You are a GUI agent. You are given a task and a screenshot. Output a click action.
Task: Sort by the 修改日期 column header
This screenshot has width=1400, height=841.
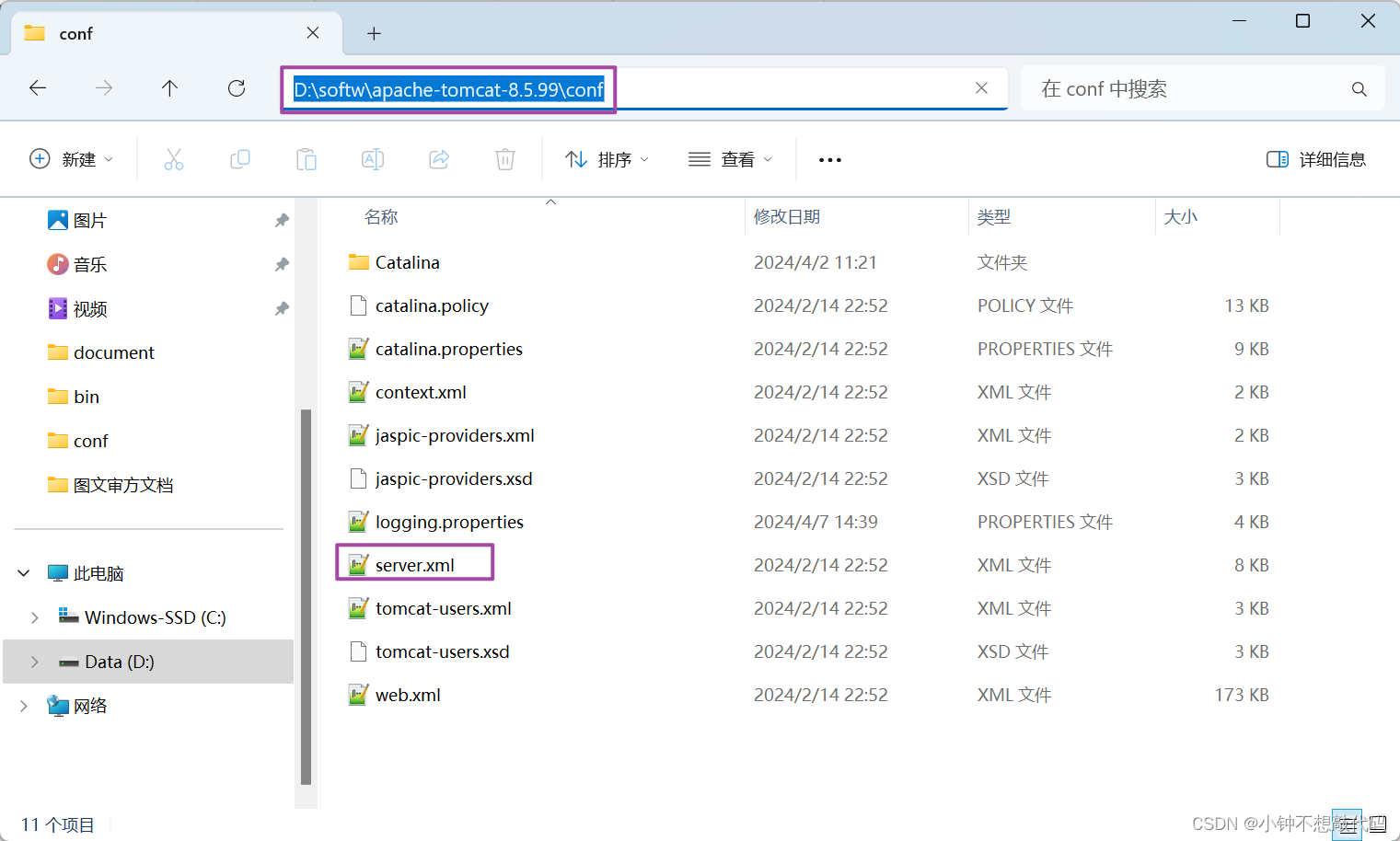click(x=786, y=217)
